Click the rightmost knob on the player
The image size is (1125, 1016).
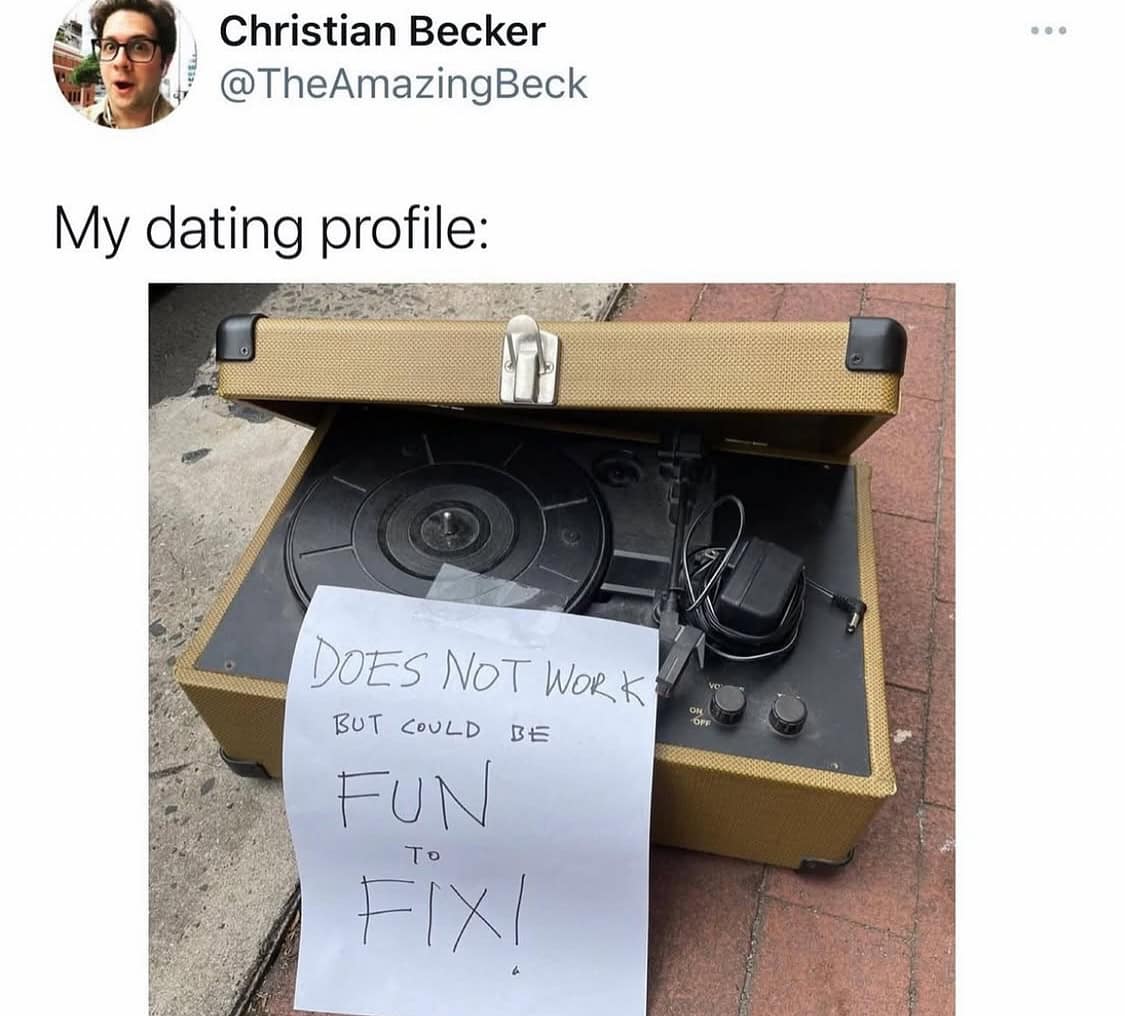[789, 713]
